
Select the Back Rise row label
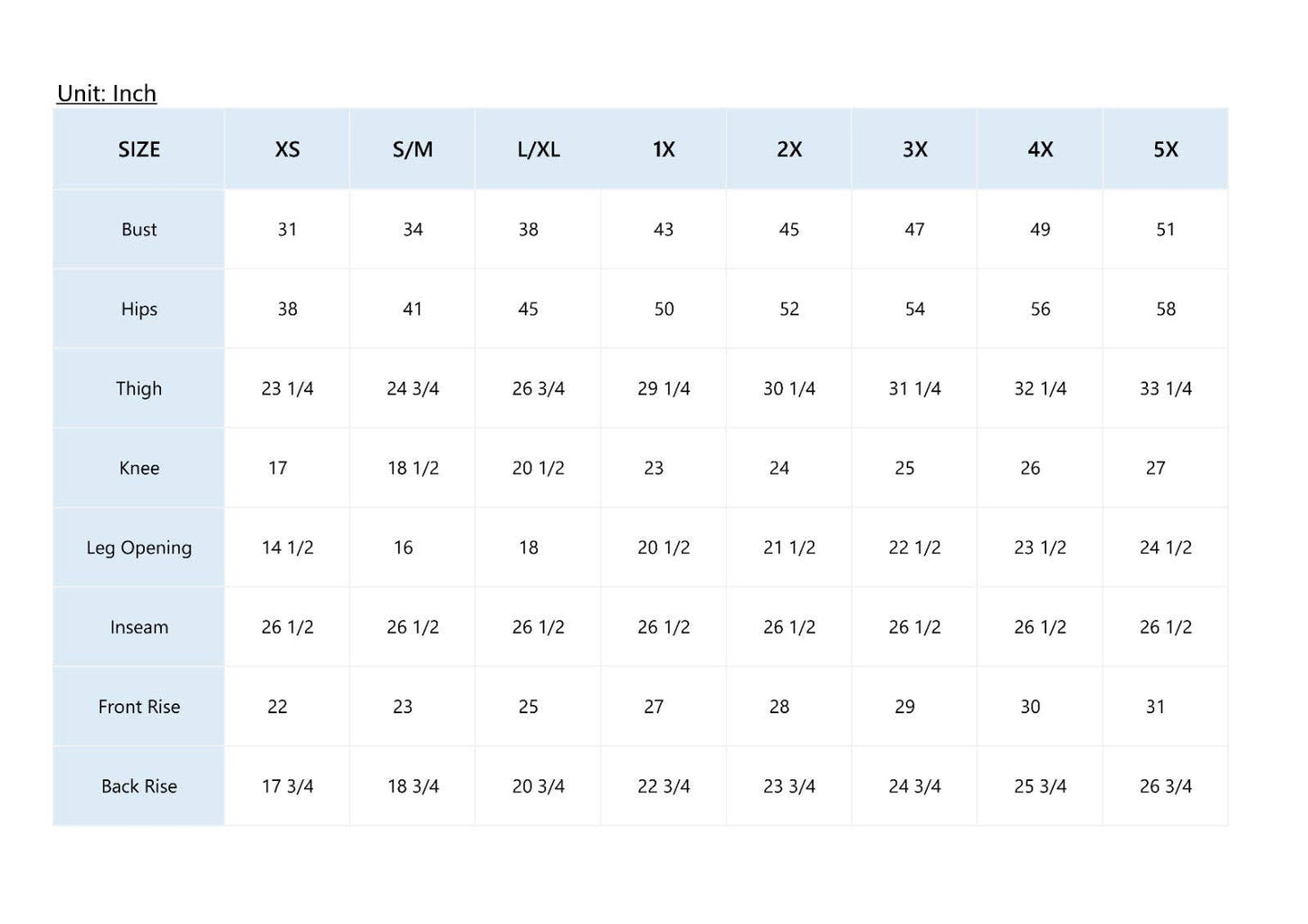pos(138,787)
